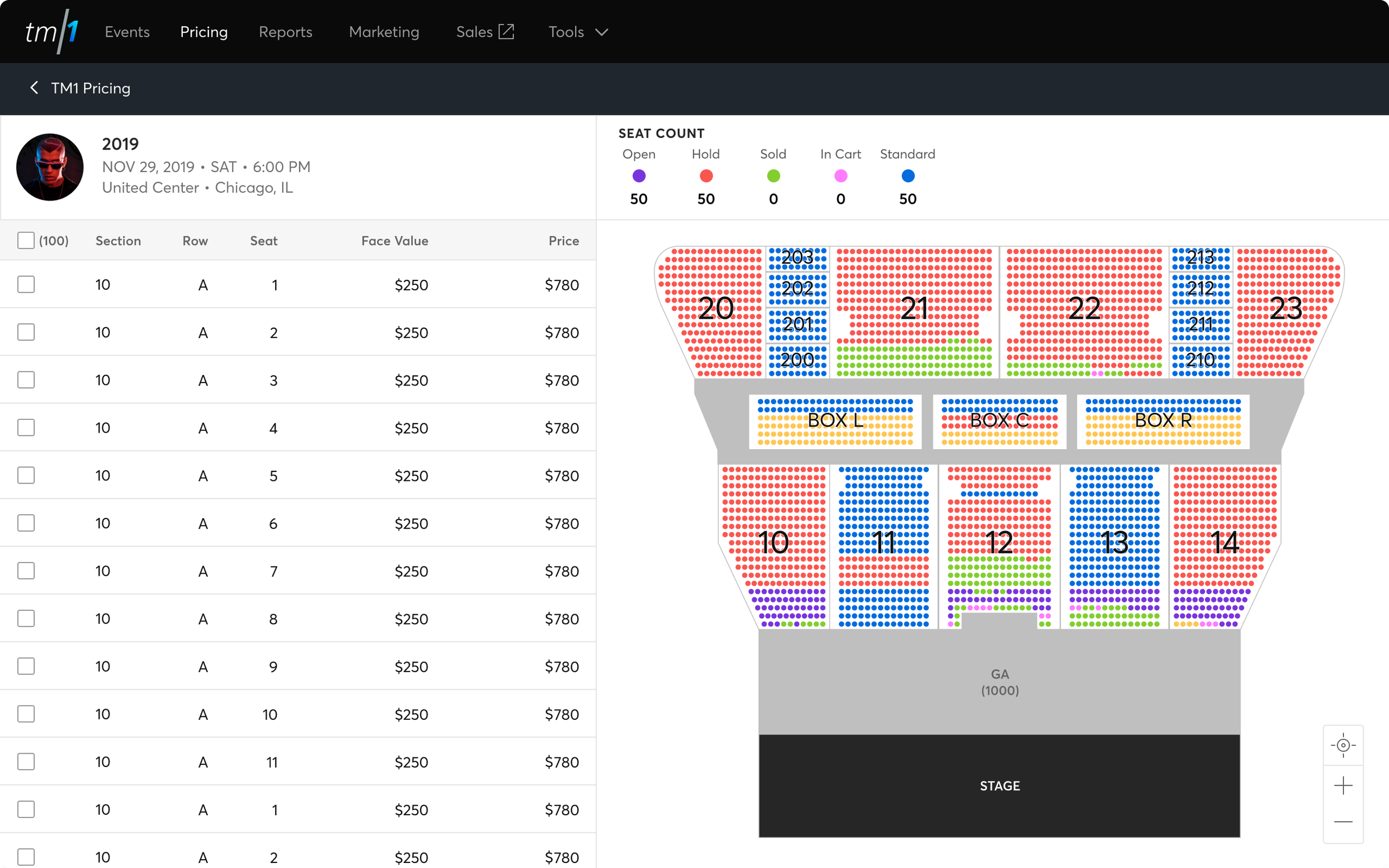Click the Sales external link icon
Image resolution: width=1389 pixels, height=868 pixels.
[506, 32]
